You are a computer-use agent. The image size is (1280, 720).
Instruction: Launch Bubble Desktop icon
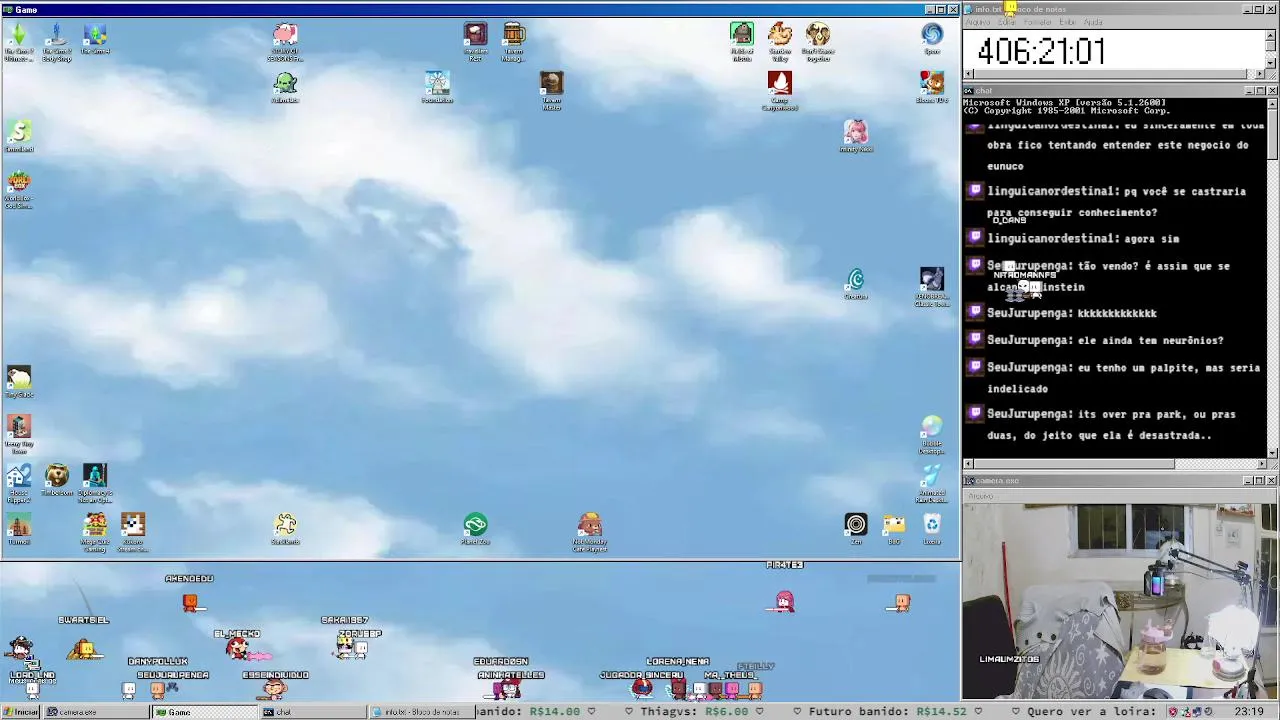[x=932, y=435]
